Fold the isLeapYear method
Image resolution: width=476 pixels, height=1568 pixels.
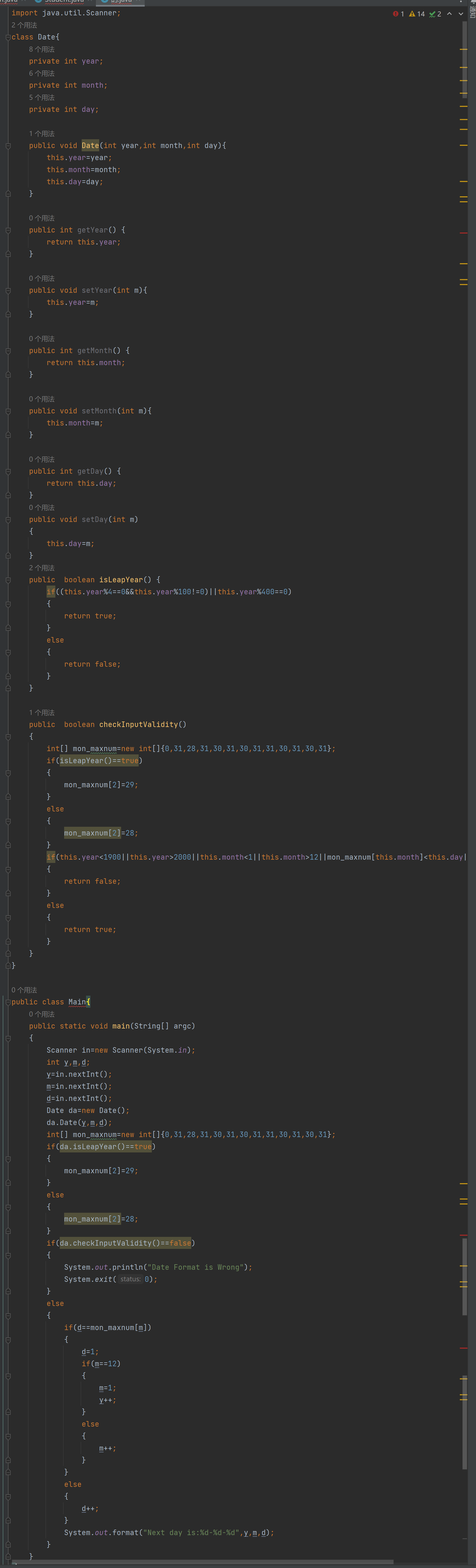click(8, 580)
